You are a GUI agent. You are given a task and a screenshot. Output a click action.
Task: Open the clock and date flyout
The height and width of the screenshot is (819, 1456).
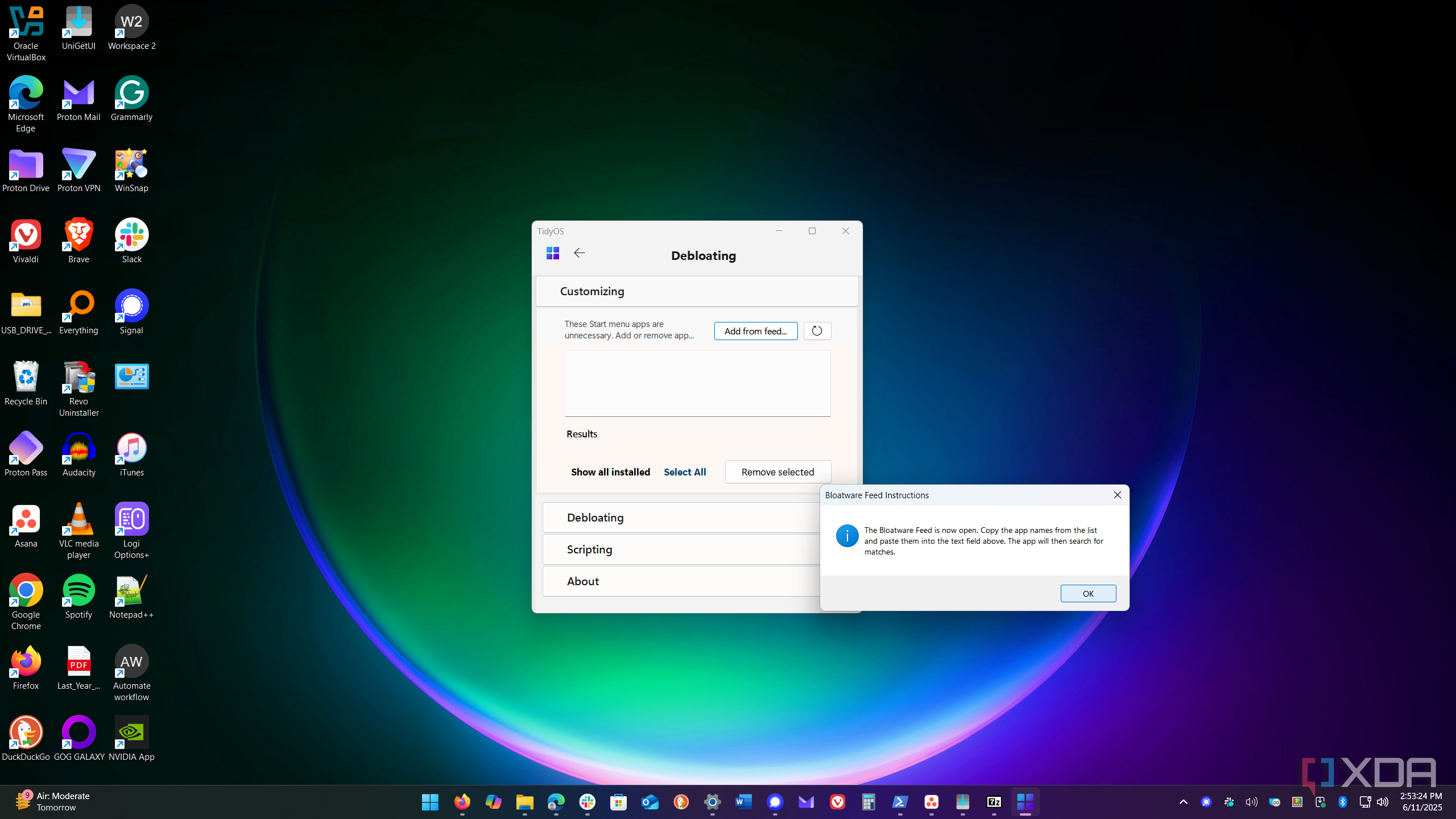[x=1421, y=801]
